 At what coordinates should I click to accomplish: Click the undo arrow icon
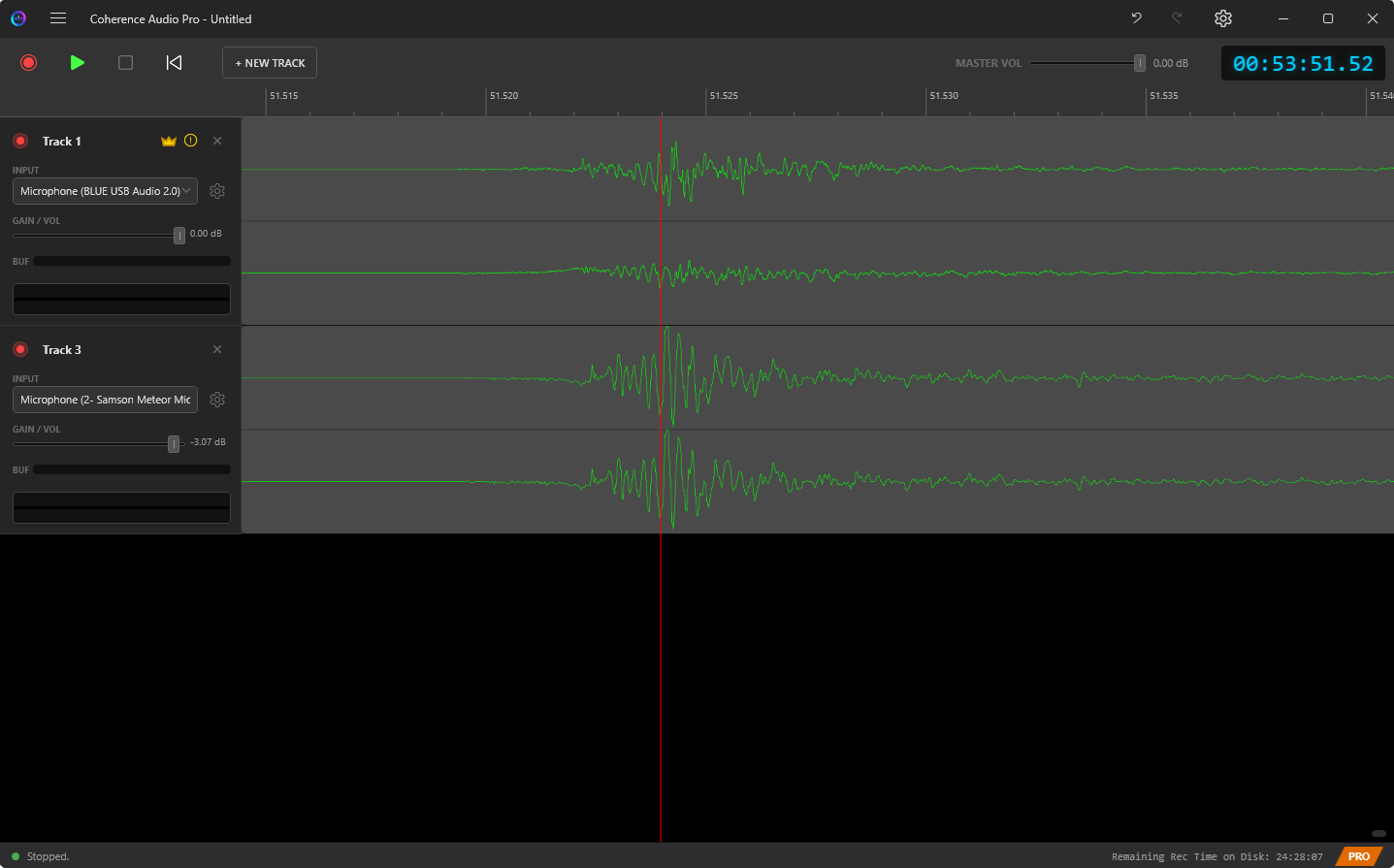[x=1136, y=18]
